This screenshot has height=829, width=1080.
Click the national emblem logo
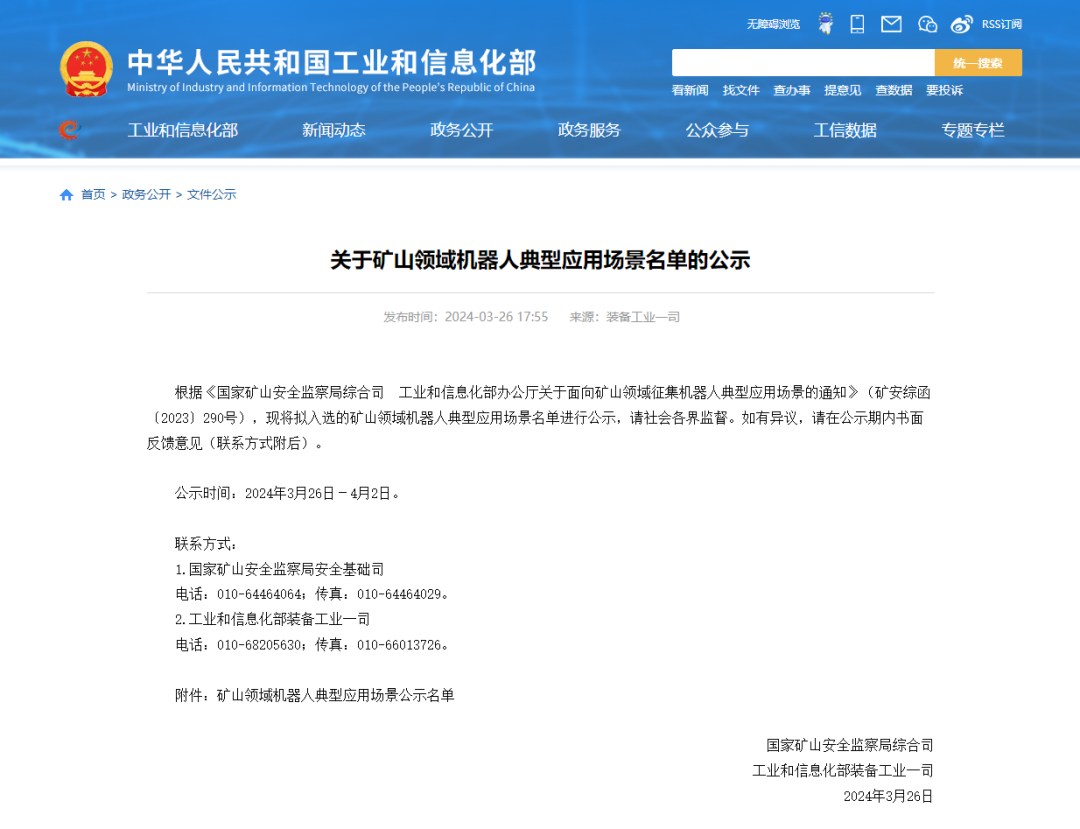tap(86, 69)
